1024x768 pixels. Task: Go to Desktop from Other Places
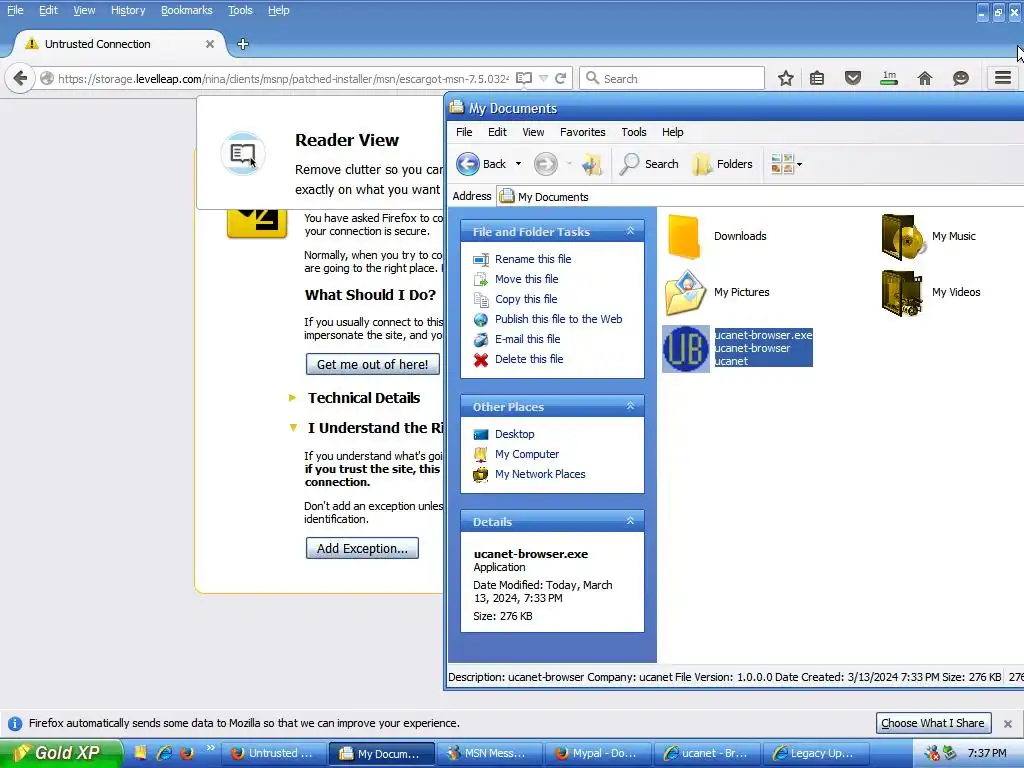click(x=514, y=434)
